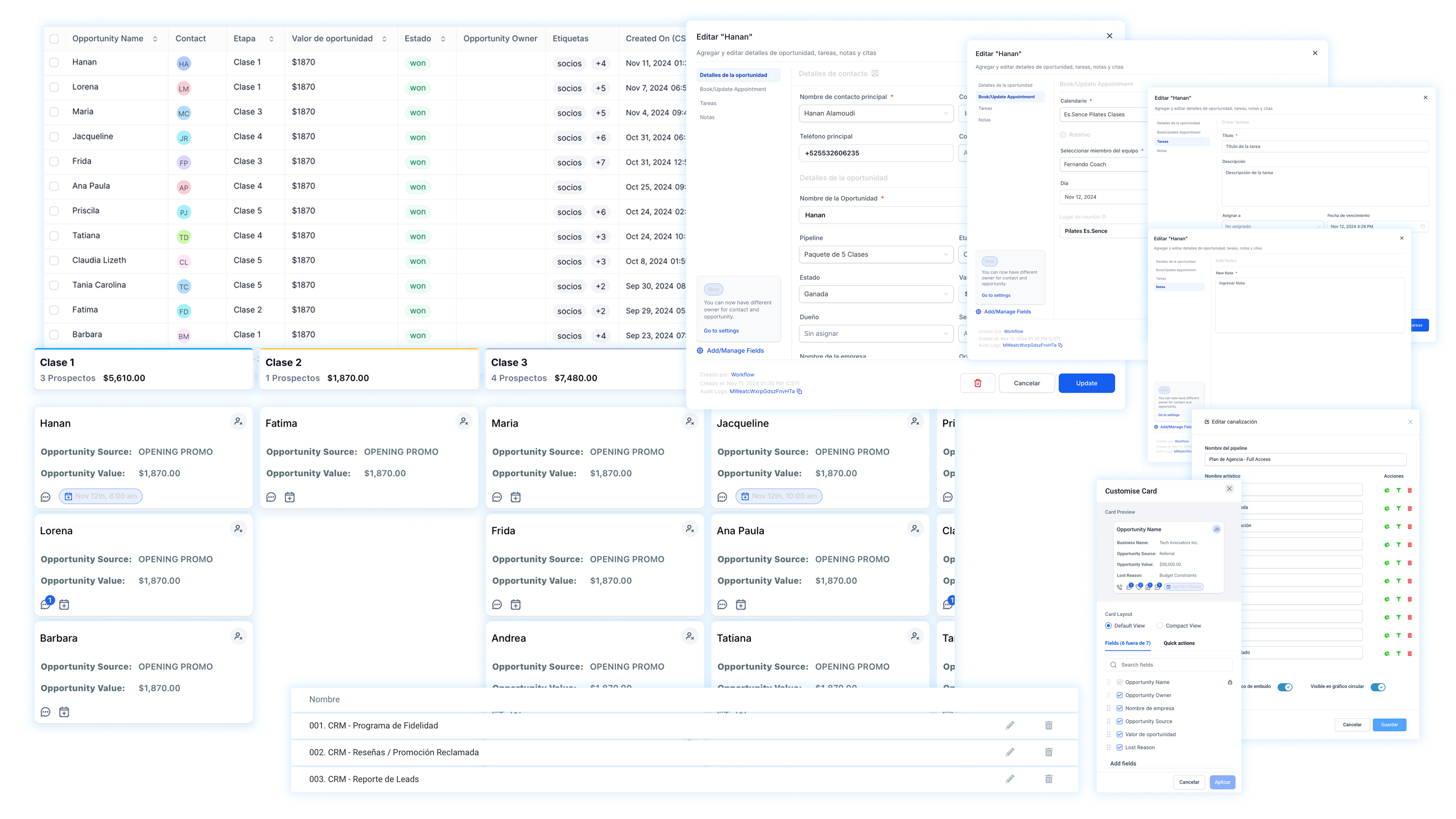Sort by the Estado column arrows
1456x819 pixels.
pyautogui.click(x=443, y=39)
